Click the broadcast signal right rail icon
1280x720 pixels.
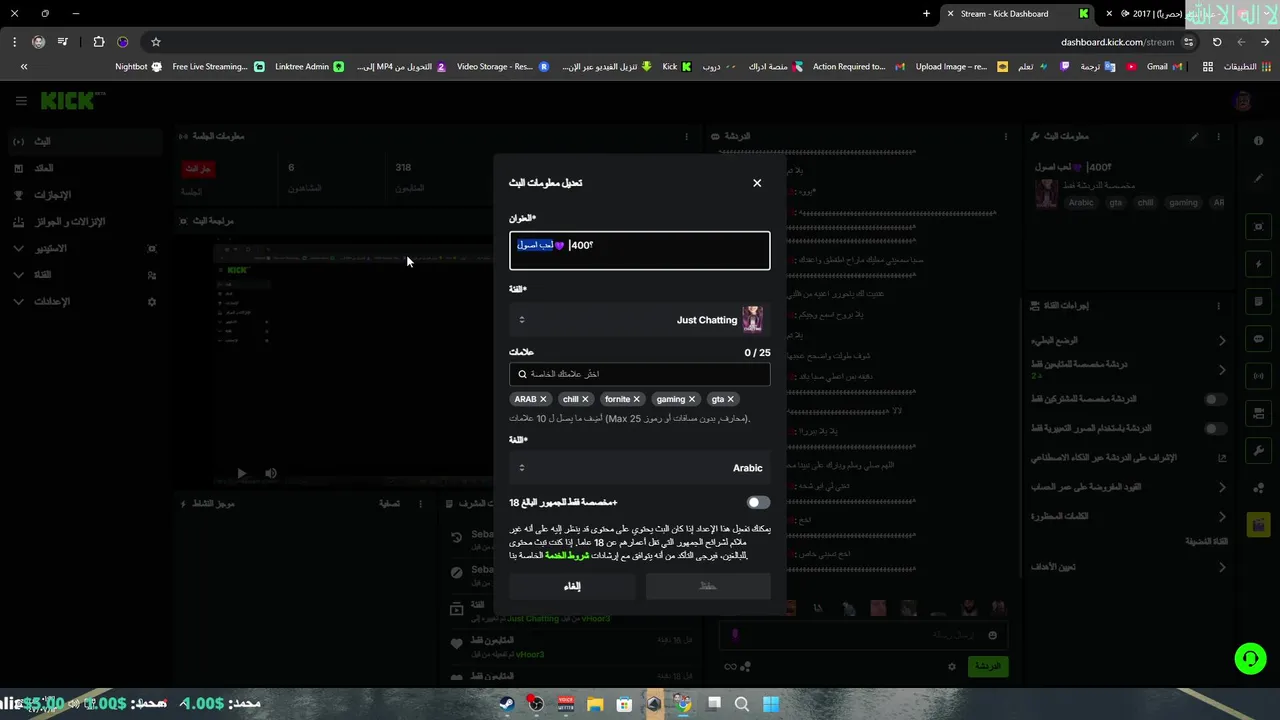pos(1259,376)
